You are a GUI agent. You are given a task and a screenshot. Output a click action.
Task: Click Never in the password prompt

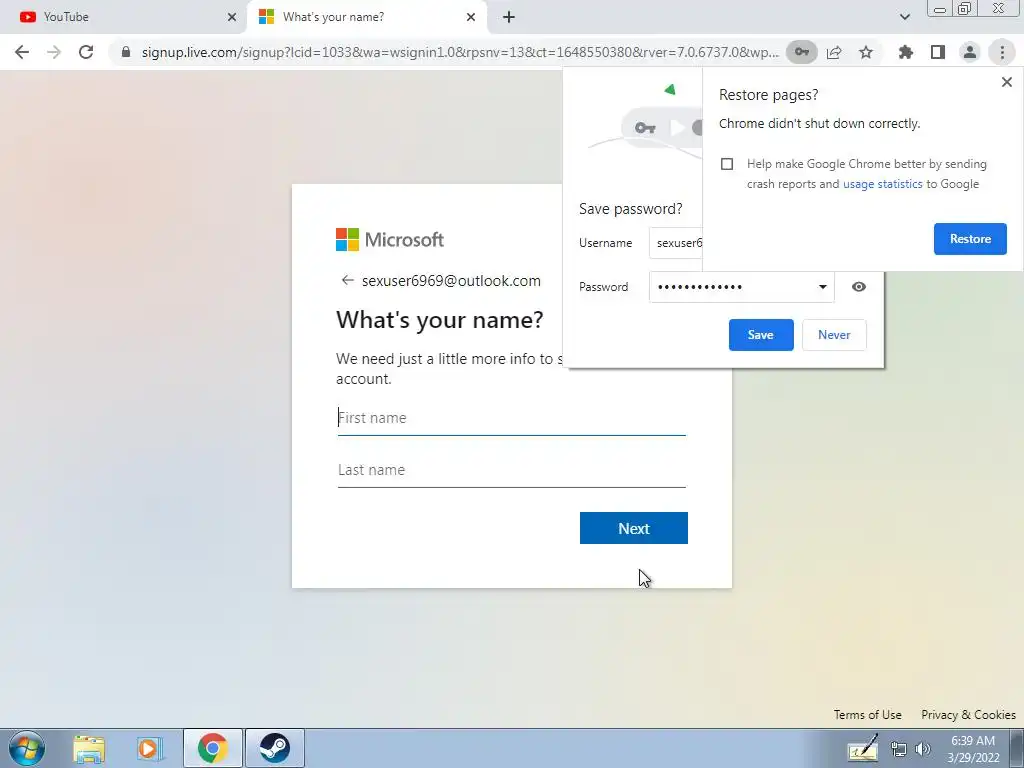834,335
